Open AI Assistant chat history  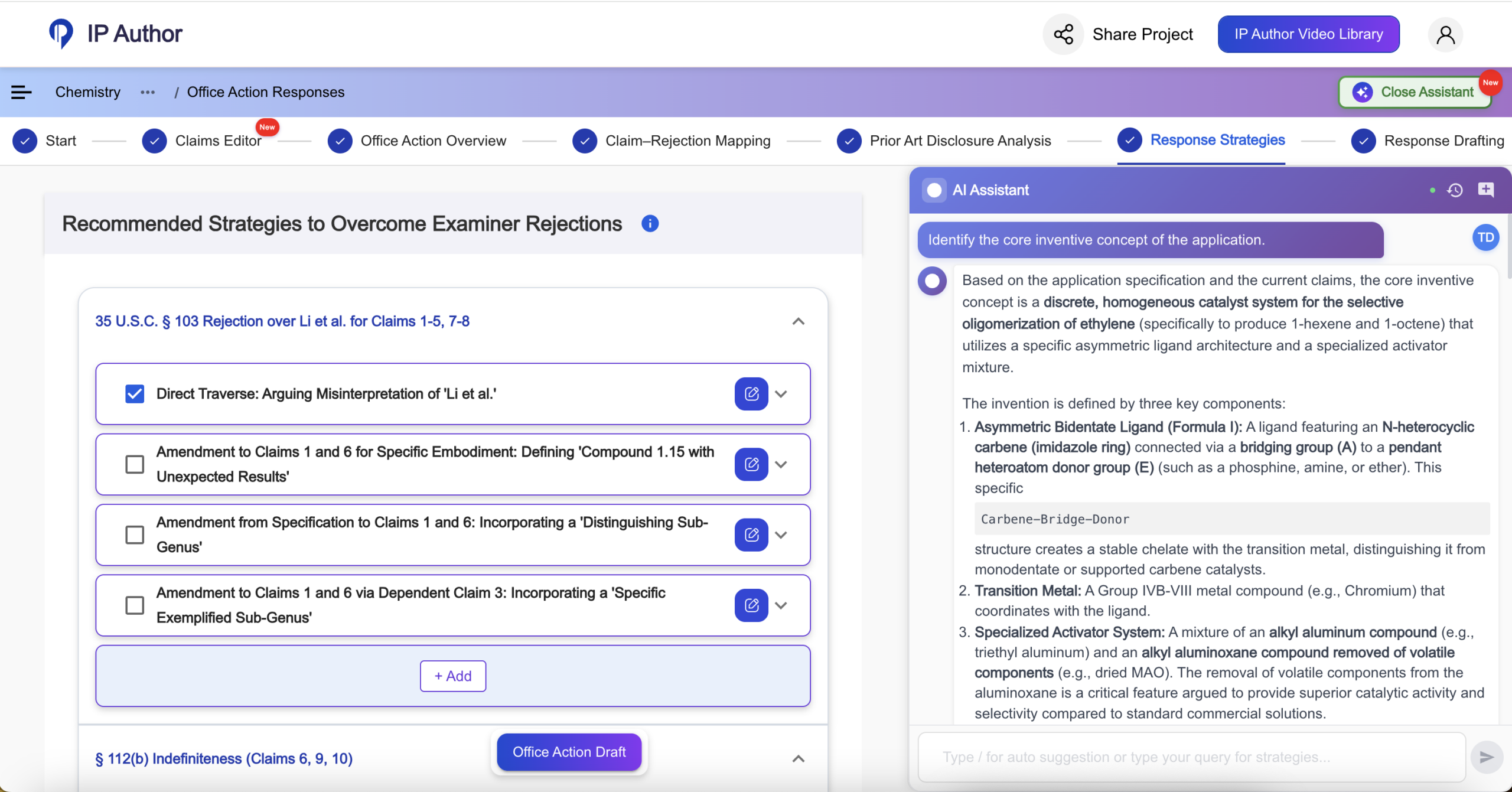(x=1455, y=190)
